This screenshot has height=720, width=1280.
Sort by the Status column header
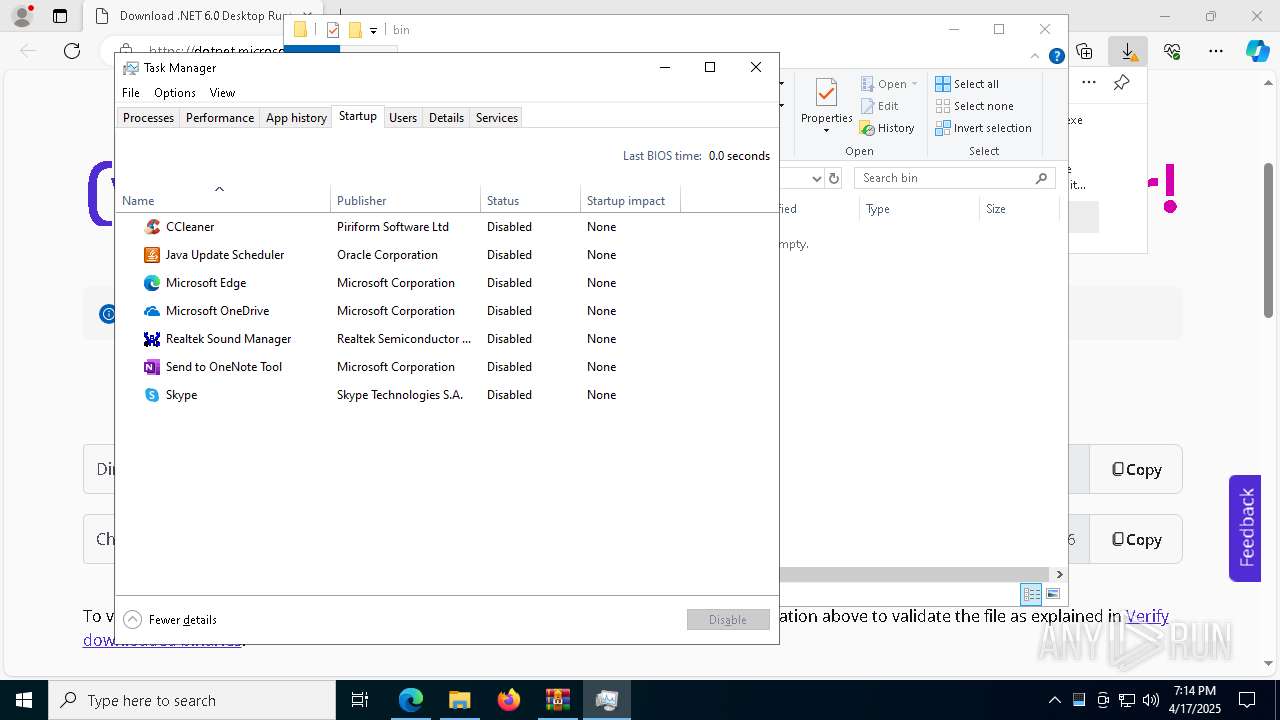tap(530, 198)
